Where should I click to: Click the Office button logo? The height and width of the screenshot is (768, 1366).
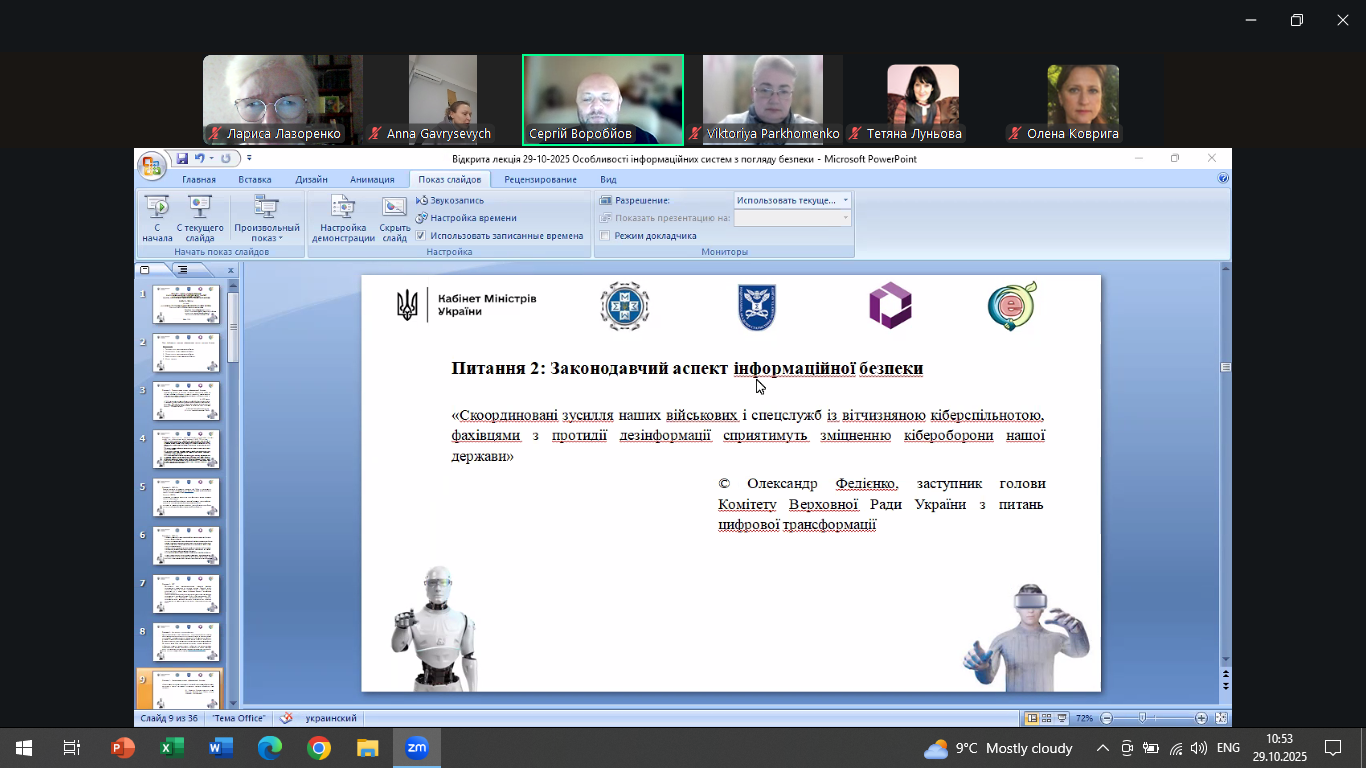click(151, 164)
